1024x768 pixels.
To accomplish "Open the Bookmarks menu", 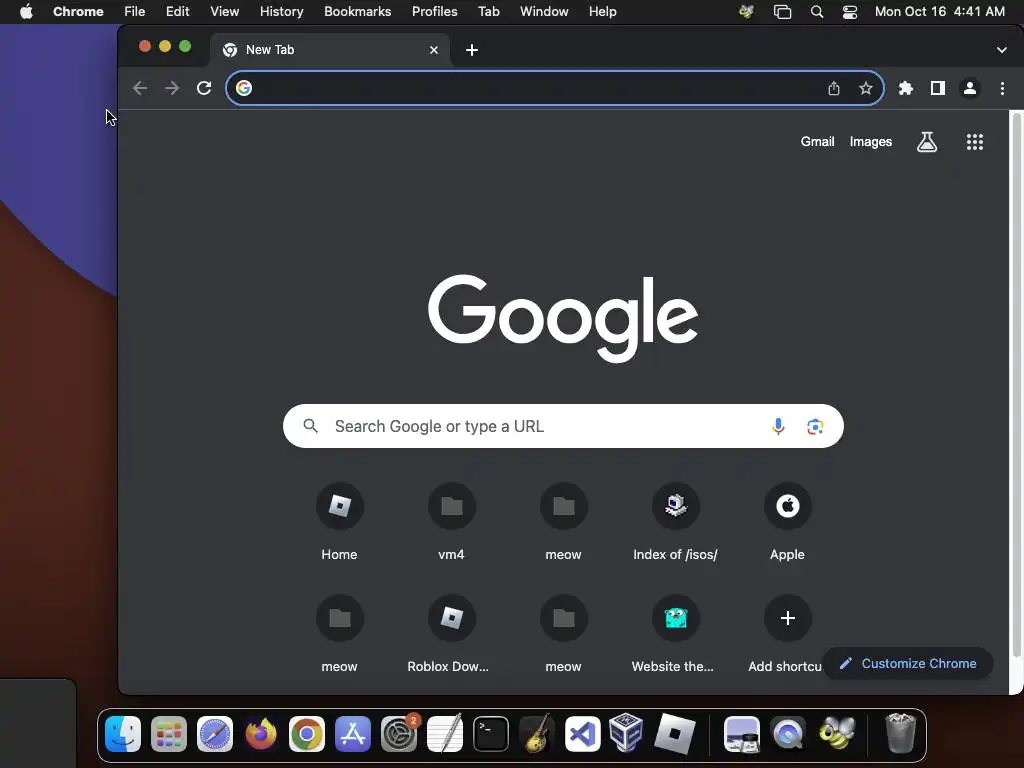I will coord(357,12).
